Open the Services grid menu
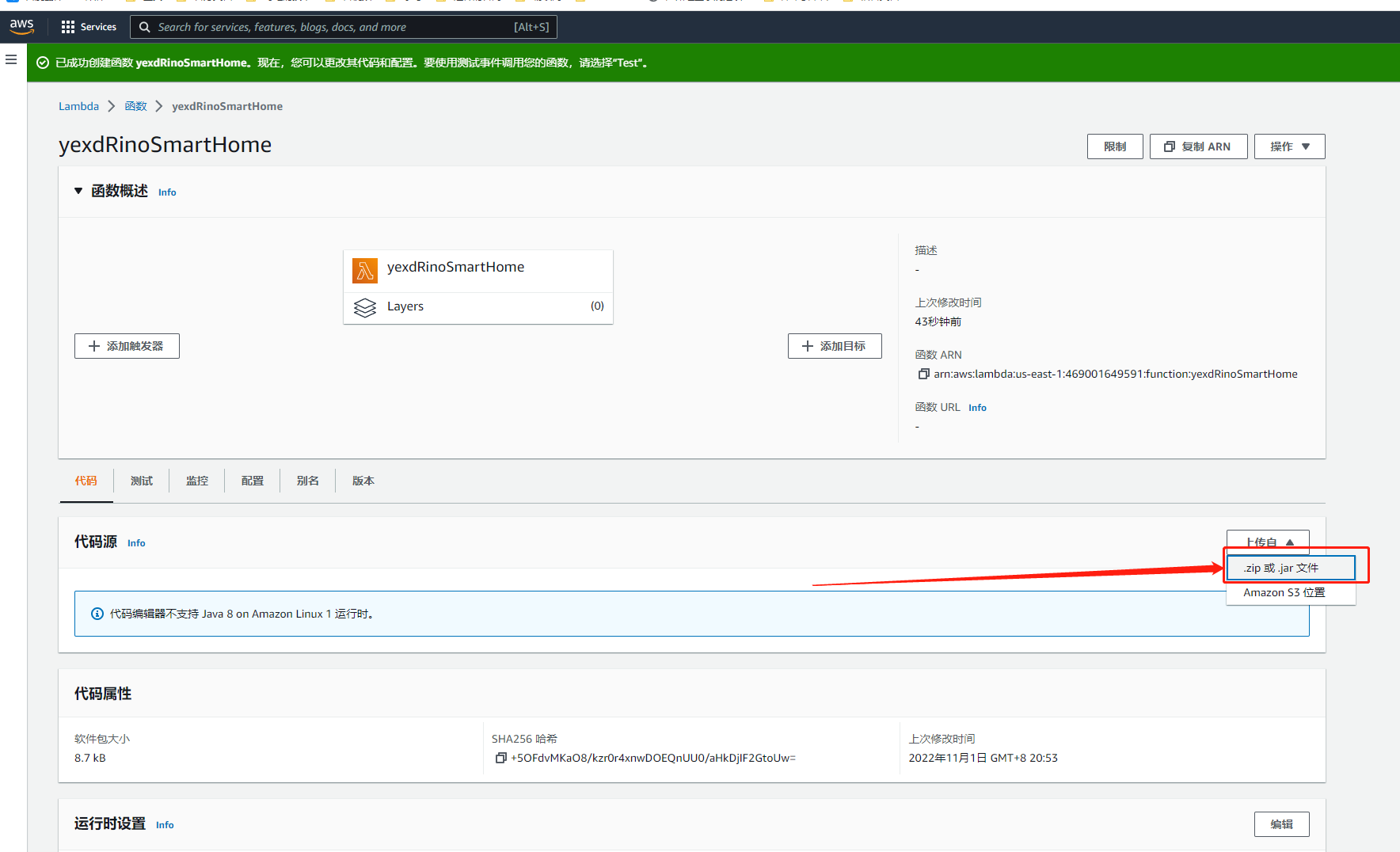 (89, 27)
